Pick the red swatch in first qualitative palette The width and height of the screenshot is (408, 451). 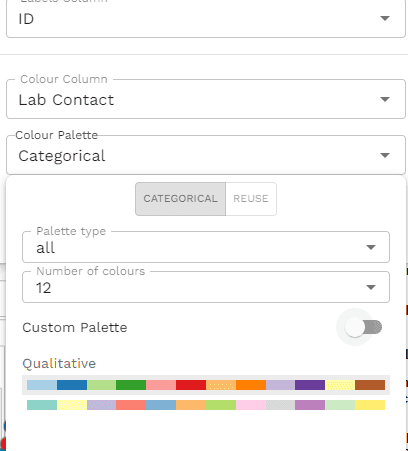coord(191,385)
